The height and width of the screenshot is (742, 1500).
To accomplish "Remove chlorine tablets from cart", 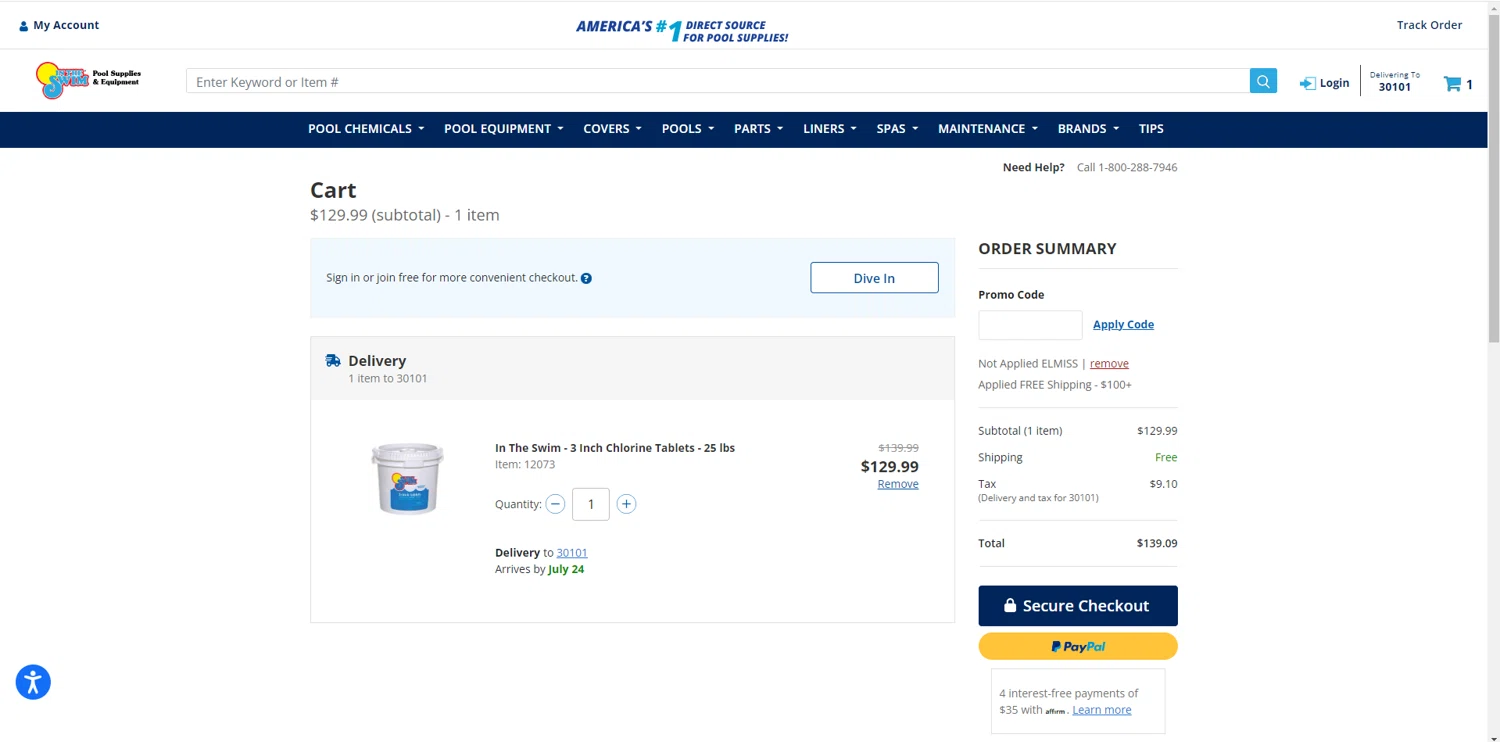I will [898, 484].
